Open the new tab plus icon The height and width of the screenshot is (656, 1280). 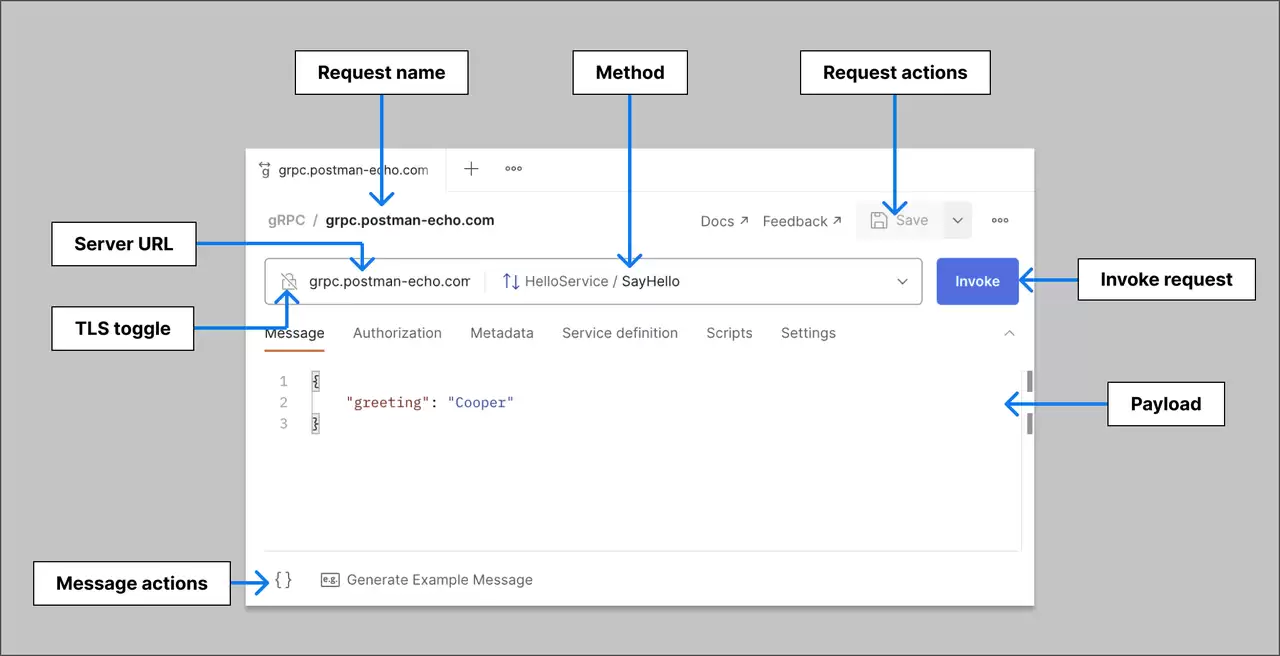[471, 169]
